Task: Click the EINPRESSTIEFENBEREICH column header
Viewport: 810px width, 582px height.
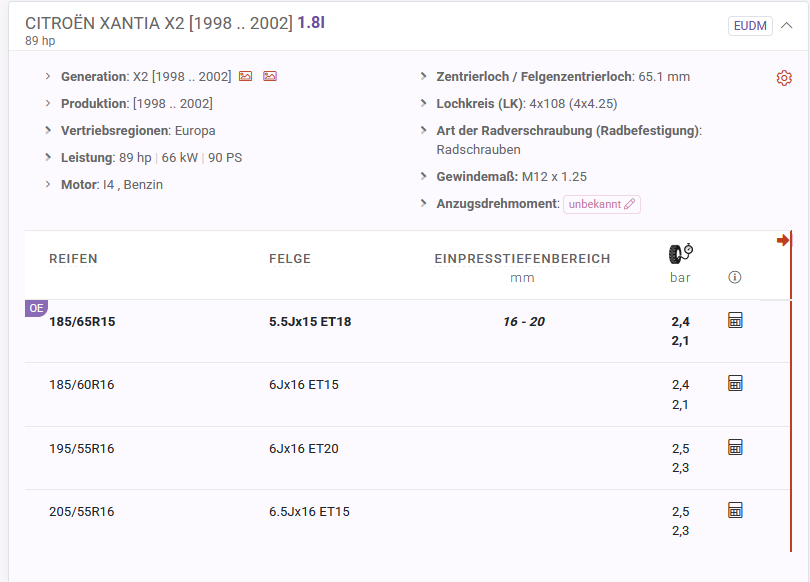Action: point(522,259)
